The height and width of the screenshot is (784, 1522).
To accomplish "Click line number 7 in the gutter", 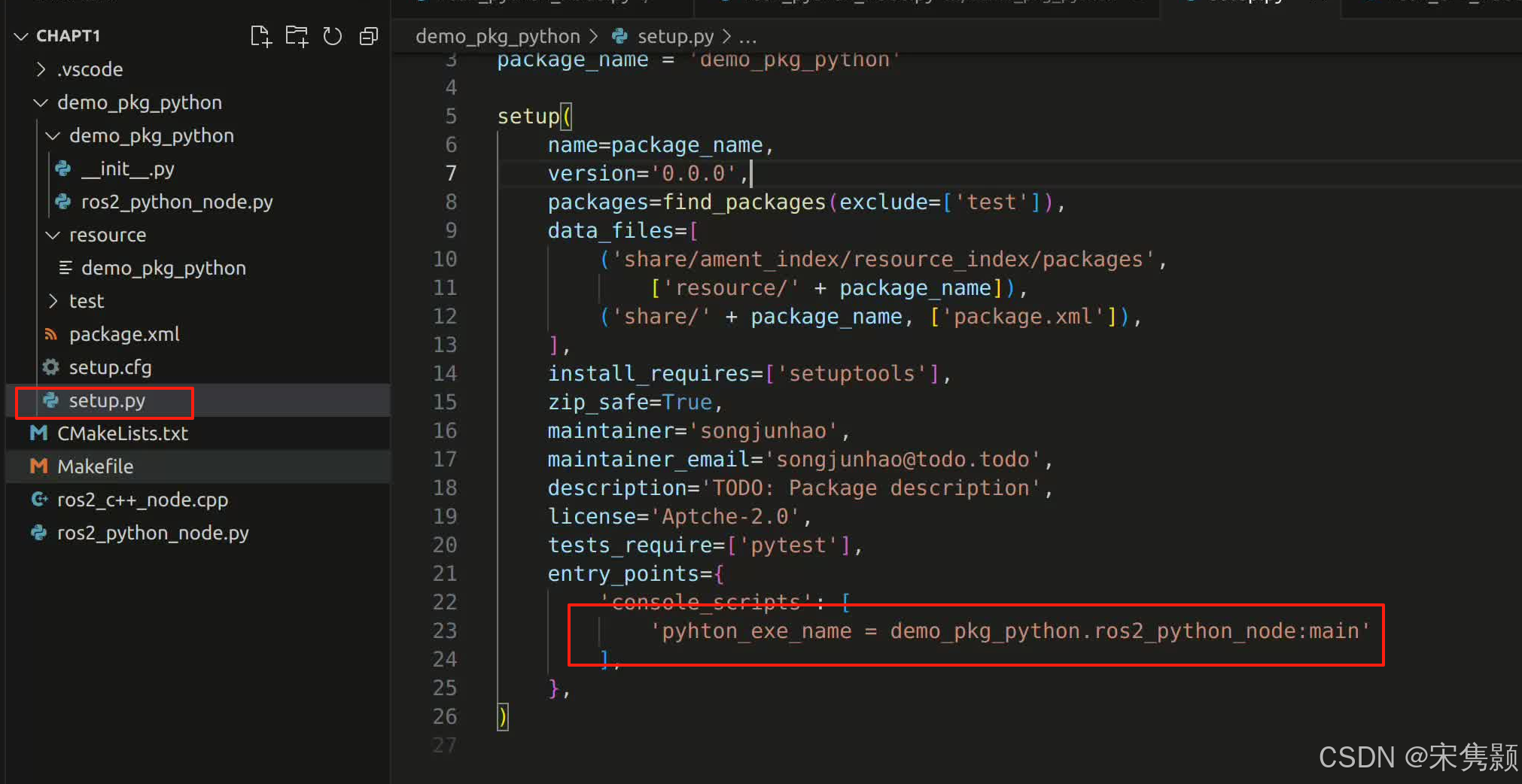I will [x=451, y=173].
